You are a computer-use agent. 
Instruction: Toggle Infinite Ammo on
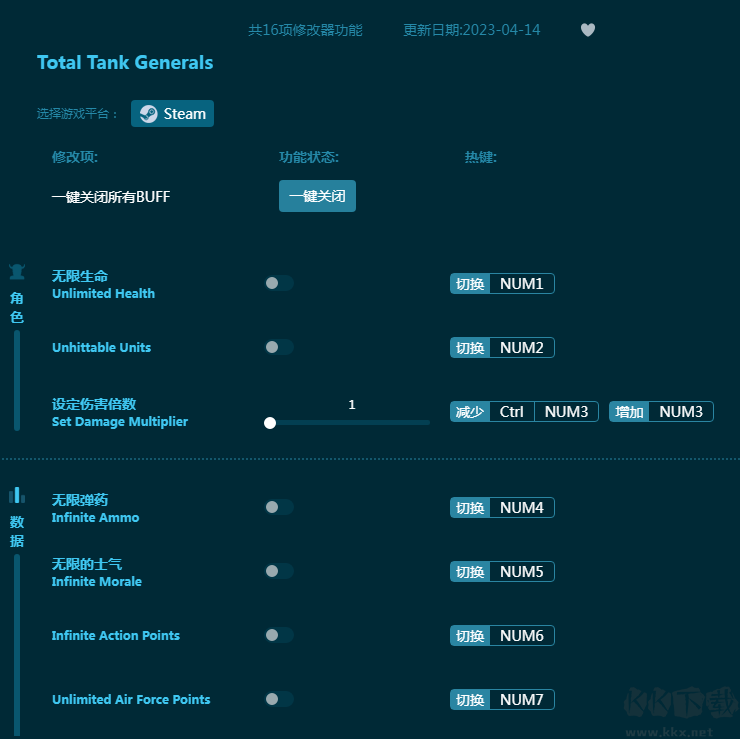278,508
